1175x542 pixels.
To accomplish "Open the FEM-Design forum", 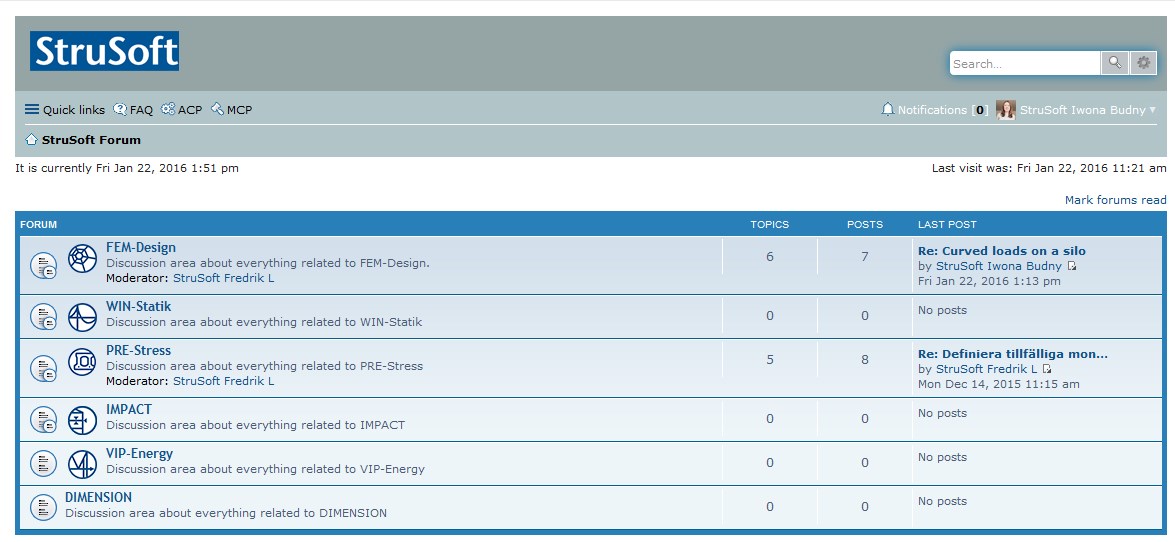I will 141,247.
